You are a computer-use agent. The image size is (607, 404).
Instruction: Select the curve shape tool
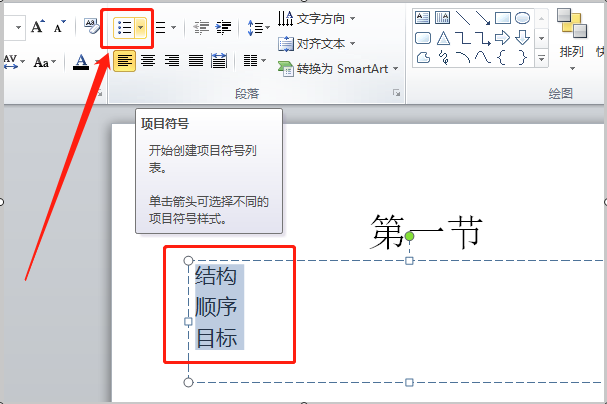483,58
